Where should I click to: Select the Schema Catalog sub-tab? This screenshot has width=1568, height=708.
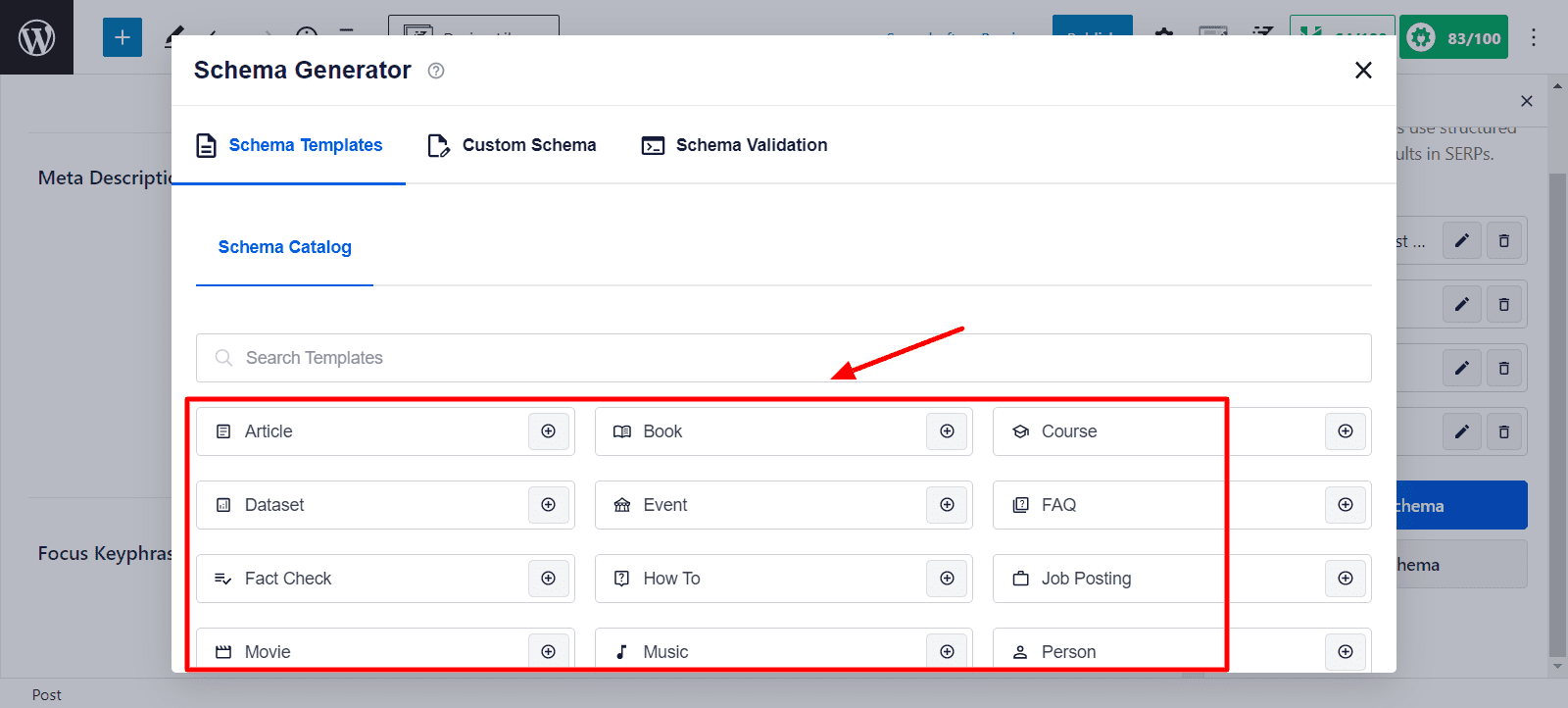click(284, 247)
